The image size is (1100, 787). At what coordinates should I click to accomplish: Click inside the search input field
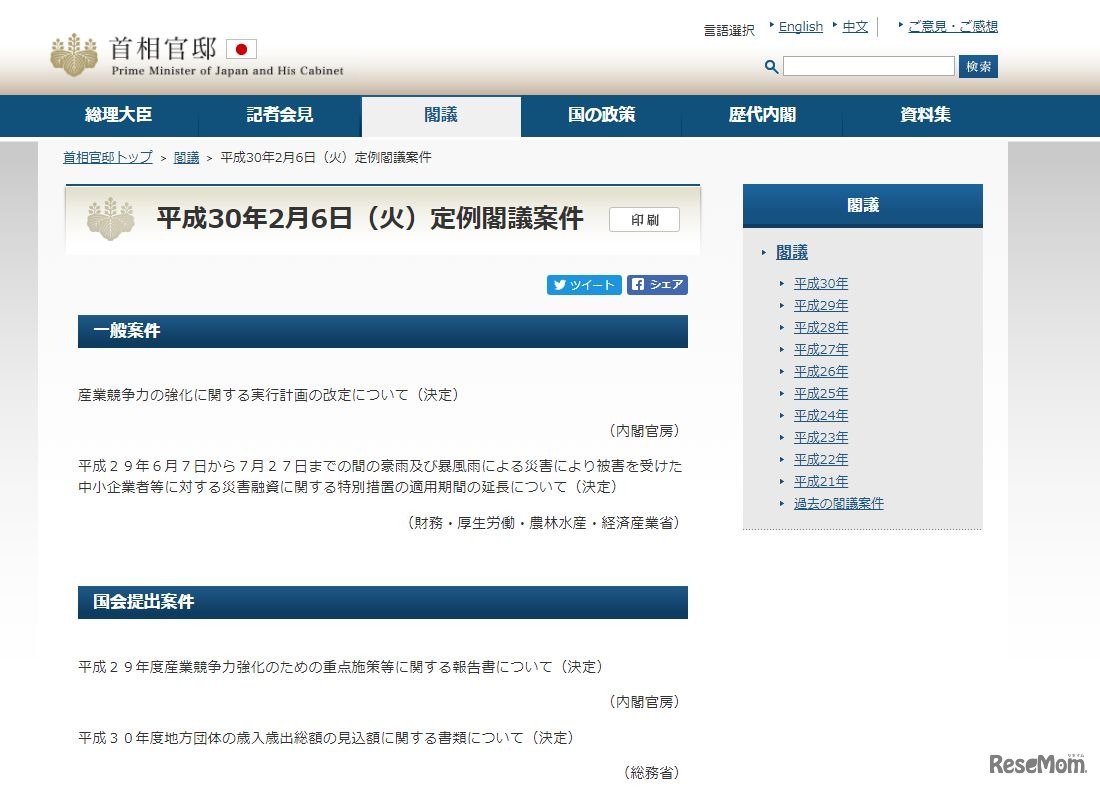coord(868,66)
